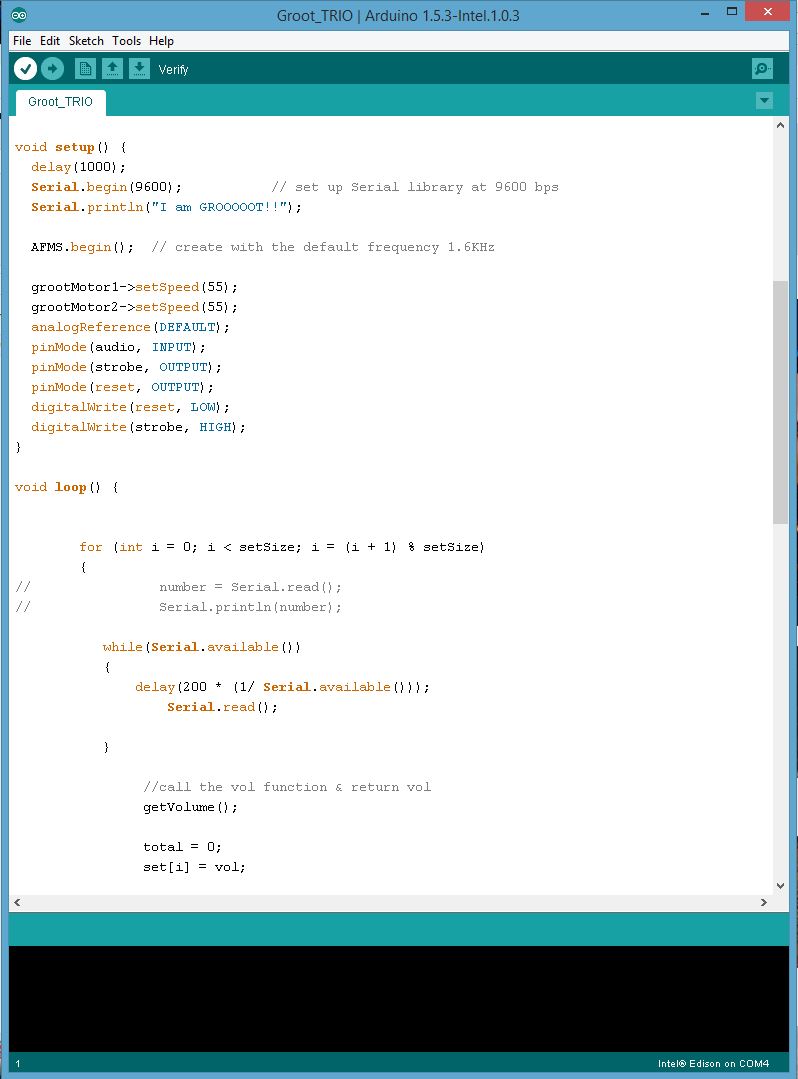Click line number 1 in status bar
798x1079 pixels.
click(18, 1064)
